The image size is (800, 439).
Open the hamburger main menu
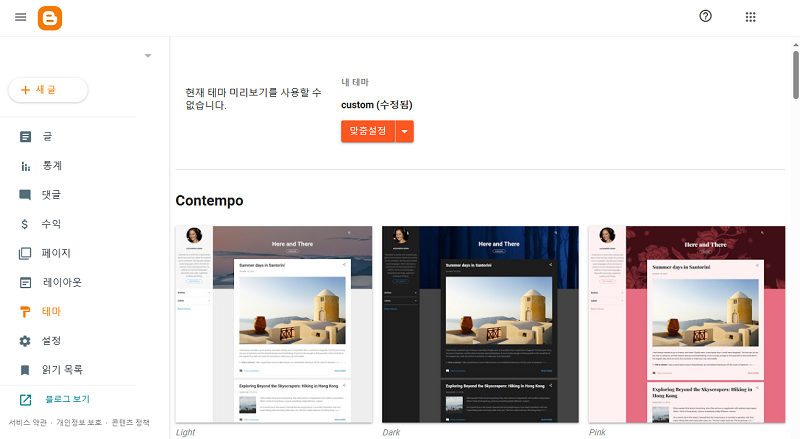[x=20, y=17]
